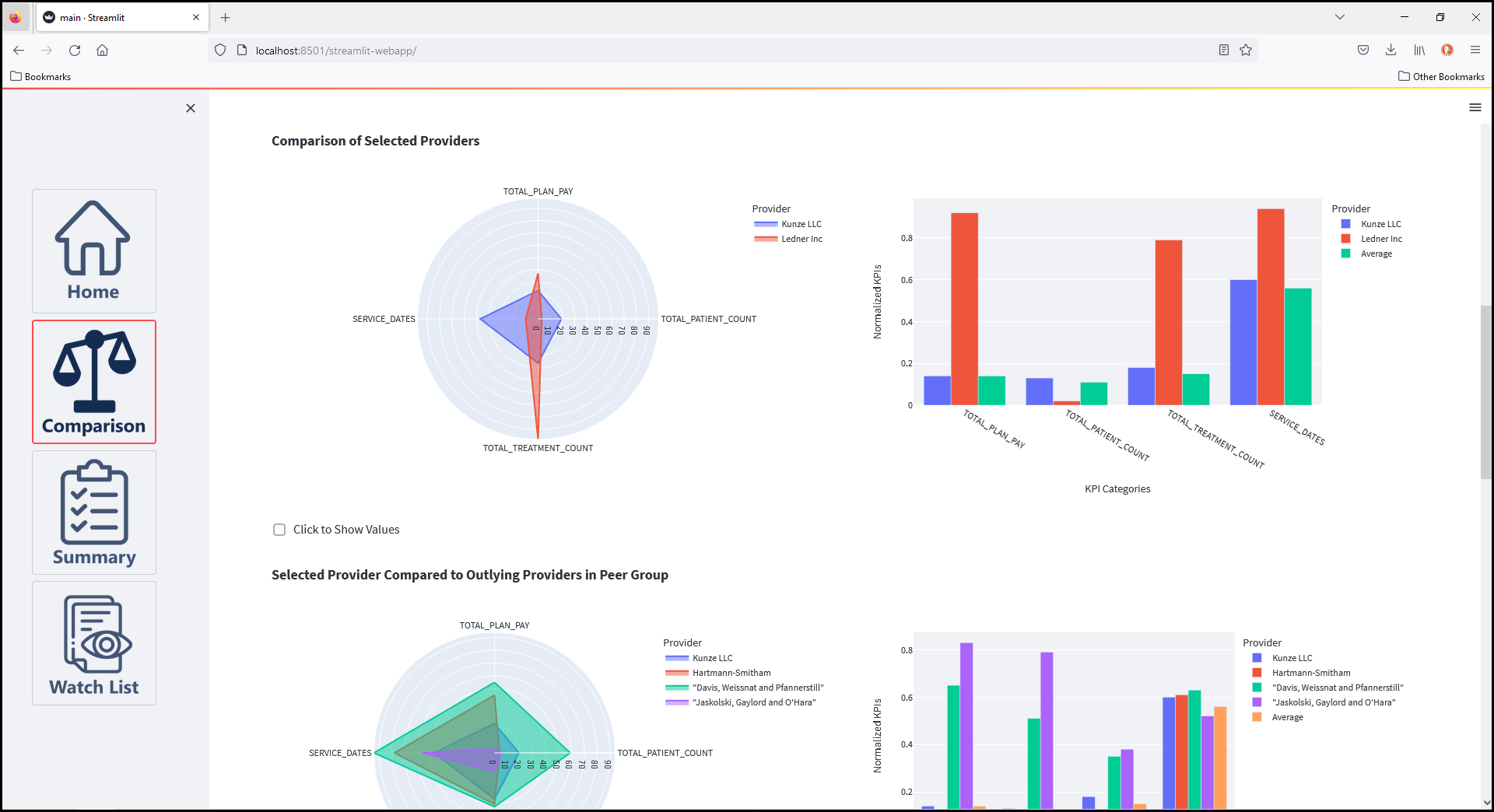Open the browser downloads icon
The width and height of the screenshot is (1494, 812).
point(1391,51)
